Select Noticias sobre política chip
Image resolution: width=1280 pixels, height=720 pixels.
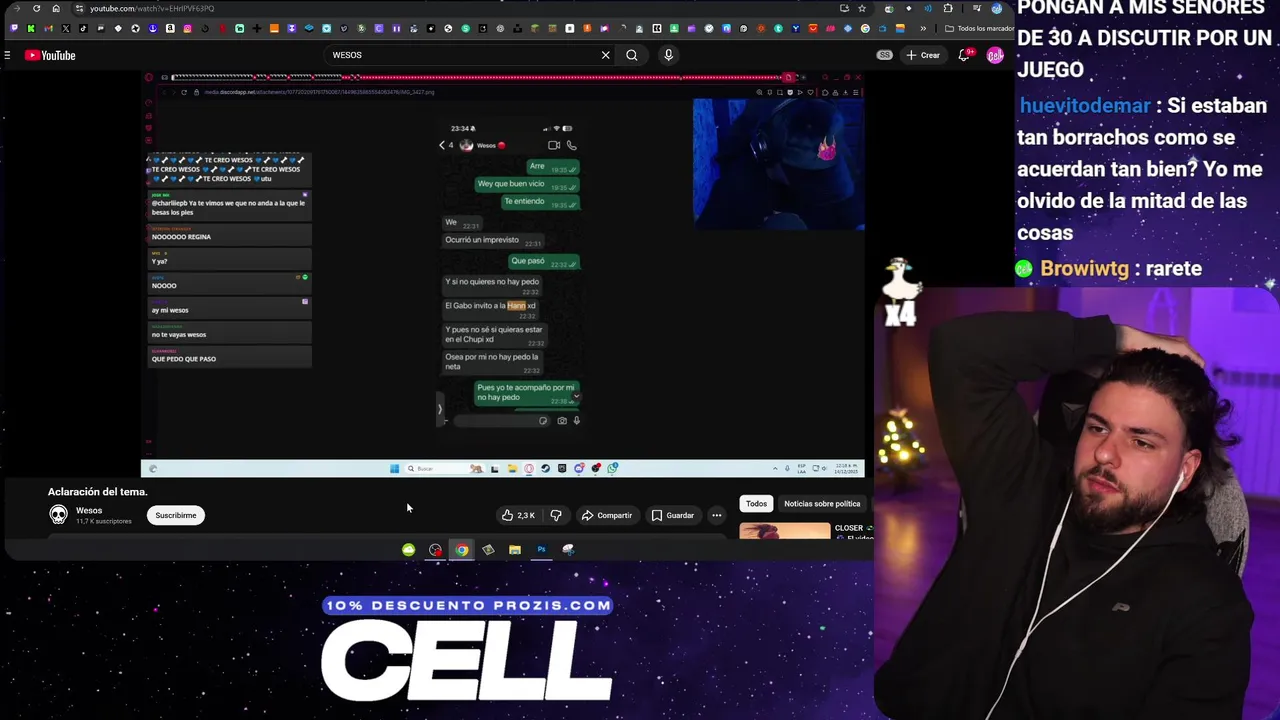(822, 503)
